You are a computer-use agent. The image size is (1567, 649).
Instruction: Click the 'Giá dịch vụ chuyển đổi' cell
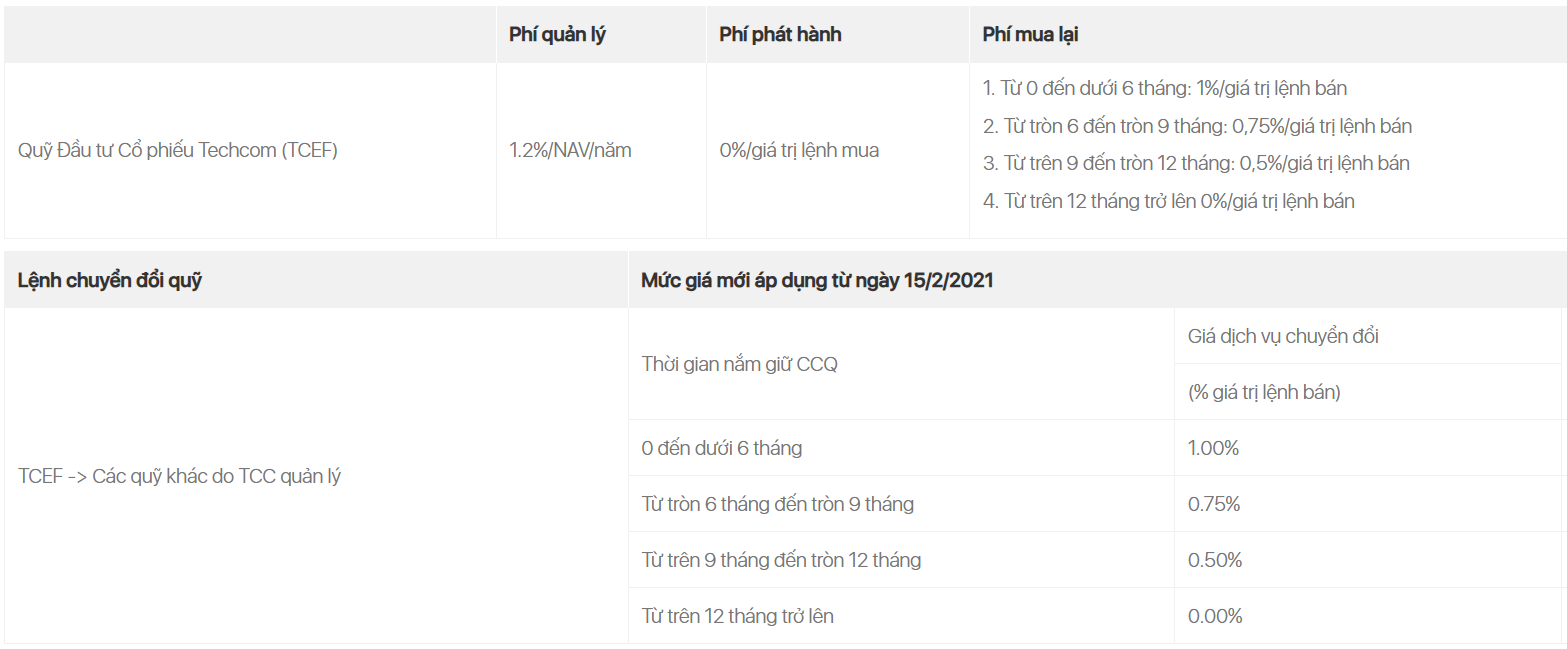point(1283,336)
